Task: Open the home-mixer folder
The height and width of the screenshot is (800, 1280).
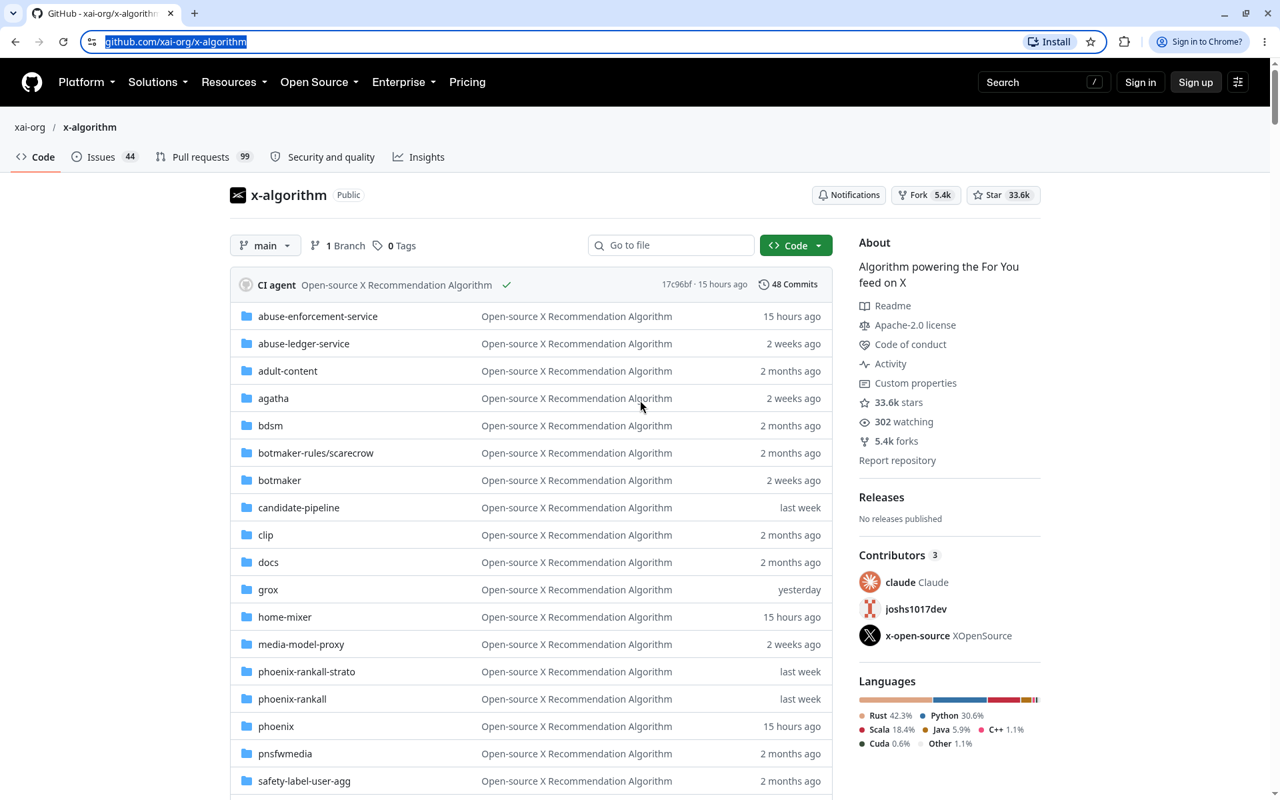Action: coord(285,618)
